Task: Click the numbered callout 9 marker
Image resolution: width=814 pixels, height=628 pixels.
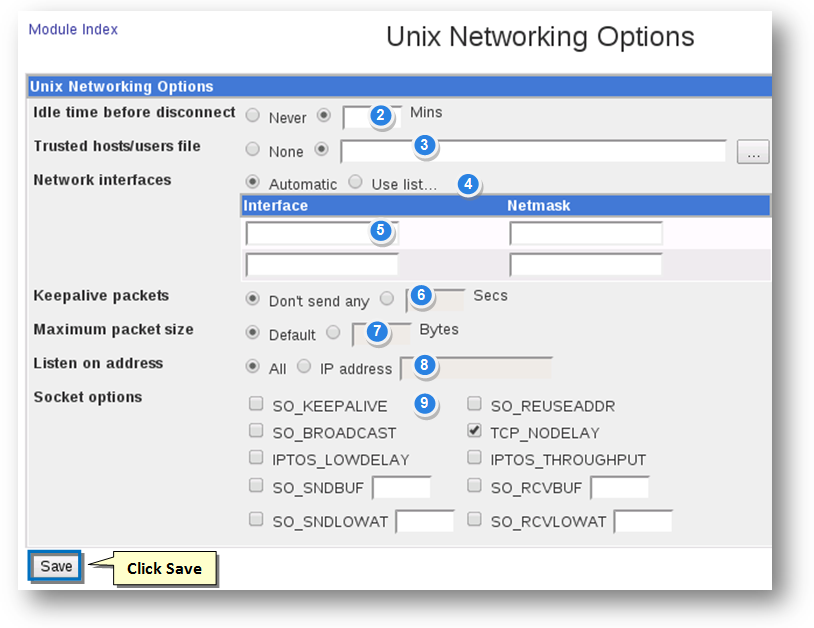Action: point(425,404)
